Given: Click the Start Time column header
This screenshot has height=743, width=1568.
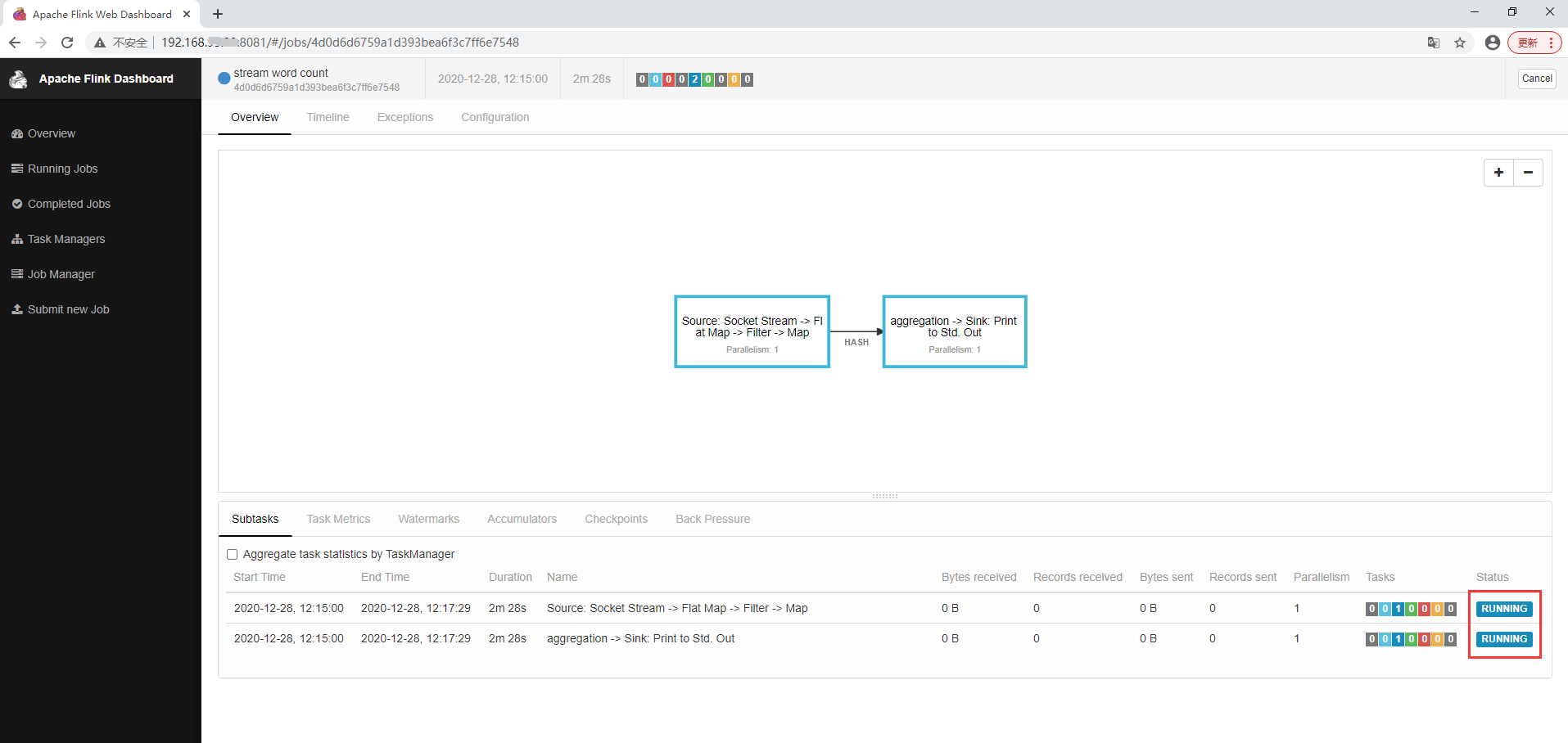Looking at the screenshot, I should 260,577.
